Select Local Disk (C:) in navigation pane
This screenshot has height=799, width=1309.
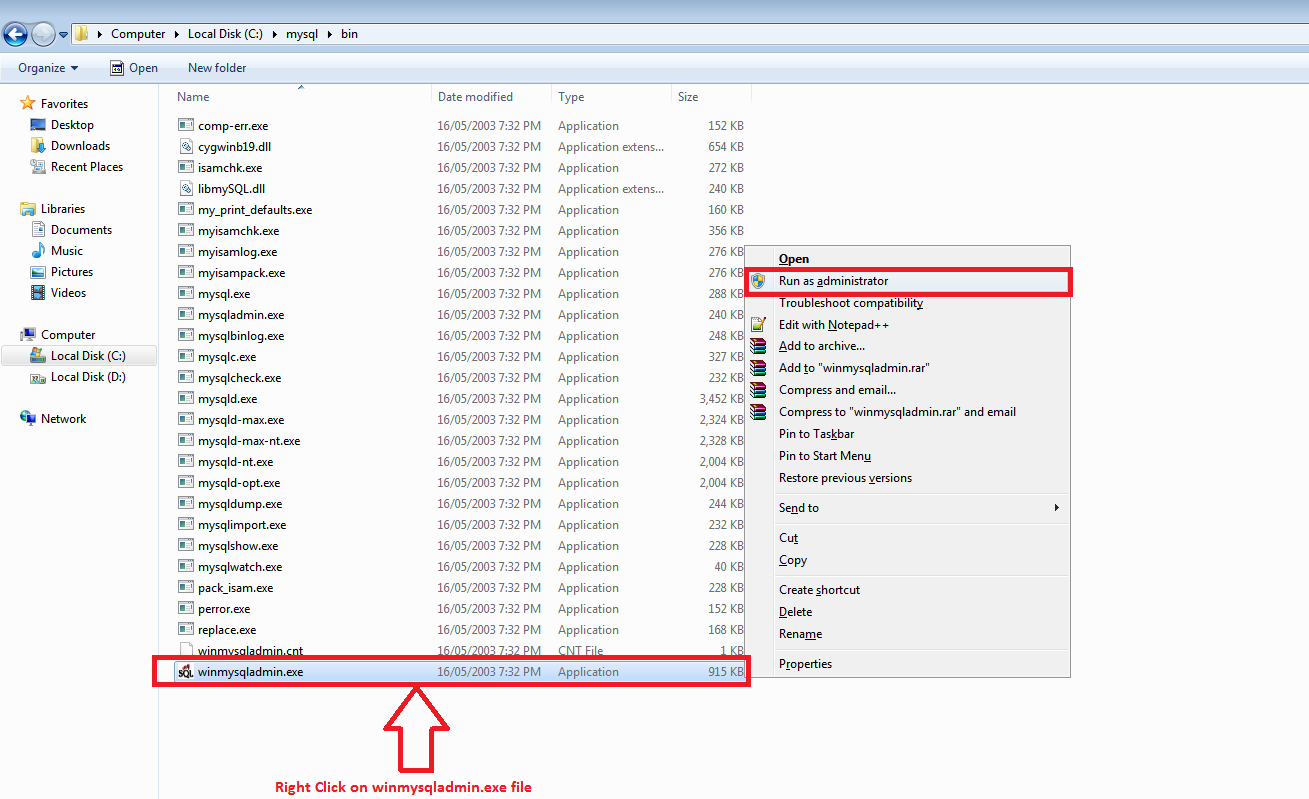coord(79,356)
